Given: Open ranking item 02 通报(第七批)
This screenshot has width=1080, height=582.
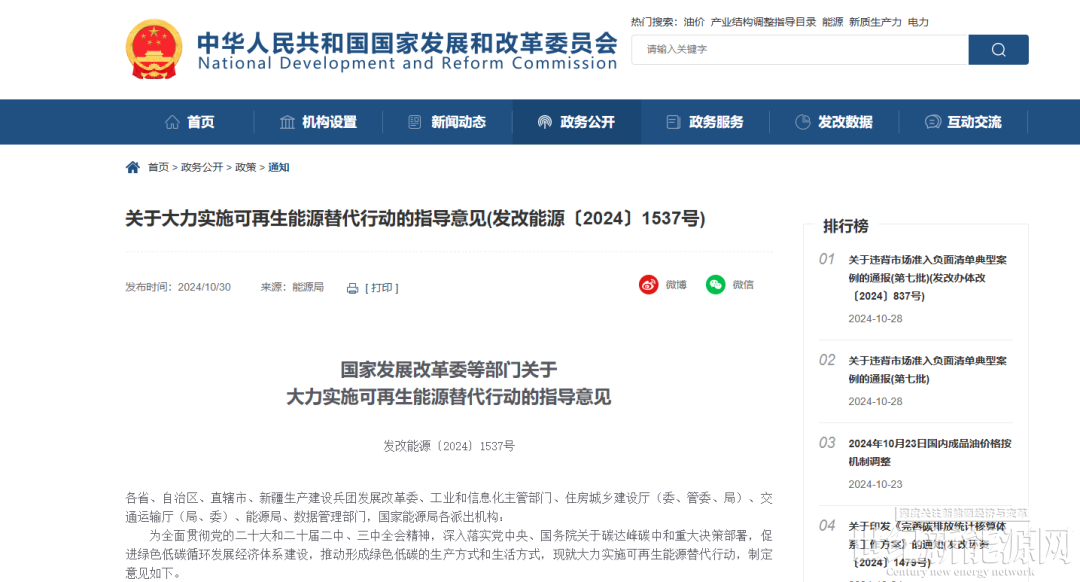Looking at the screenshot, I should point(927,370).
